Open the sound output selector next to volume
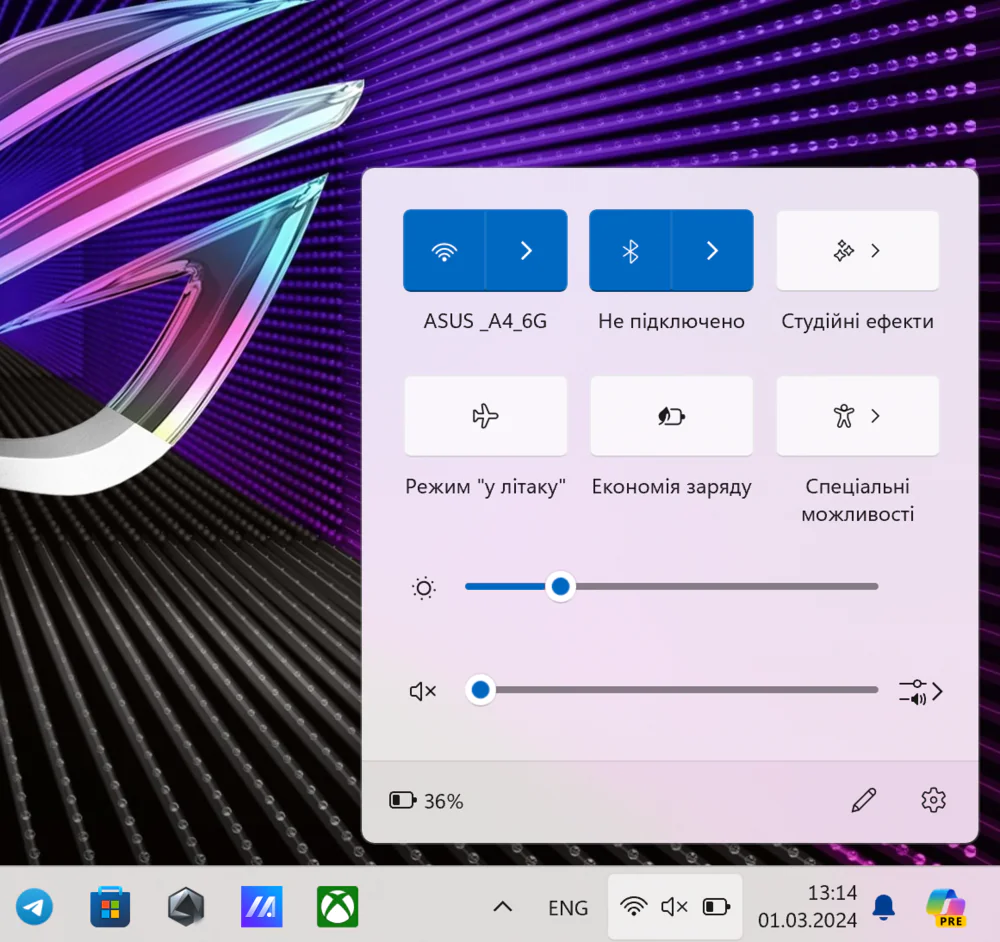 coord(920,691)
